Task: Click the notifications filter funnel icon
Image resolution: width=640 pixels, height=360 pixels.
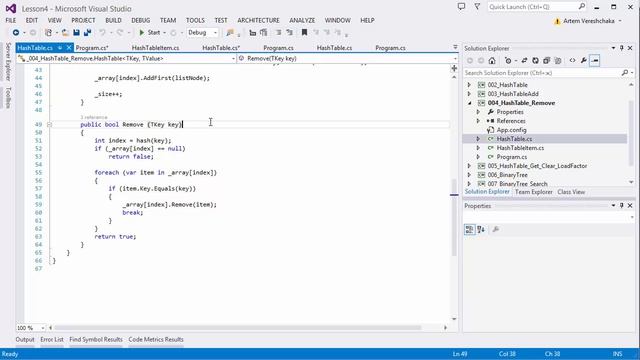Action: click(x=477, y=7)
